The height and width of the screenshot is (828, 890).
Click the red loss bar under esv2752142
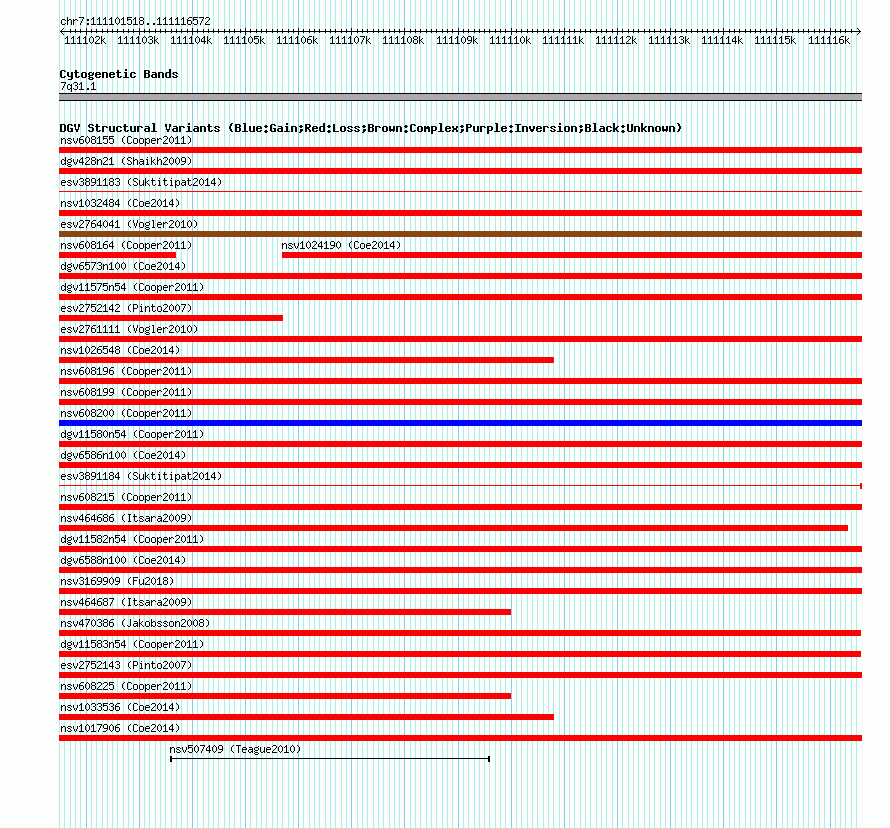pos(171,318)
